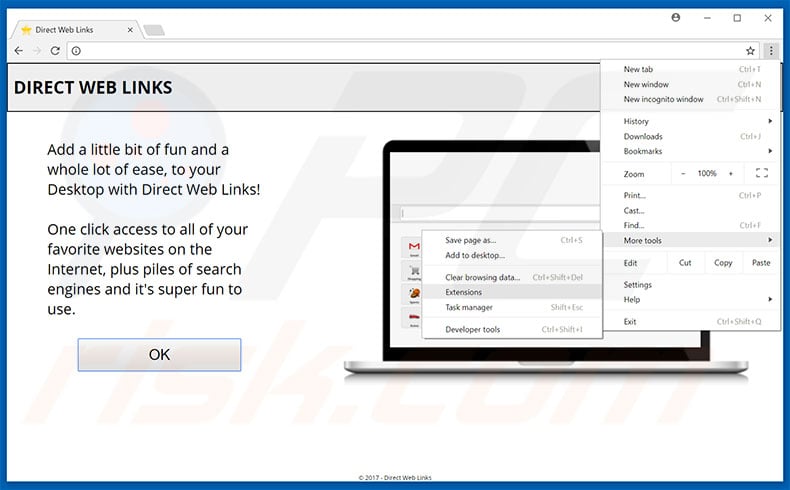Open Extensions from More tools submenu

pos(512,292)
